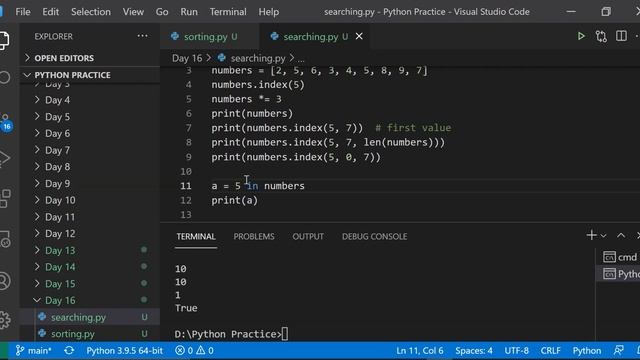The image size is (640, 360).
Task: Open Explorer views and more actions ellipsis
Action: (x=142, y=36)
